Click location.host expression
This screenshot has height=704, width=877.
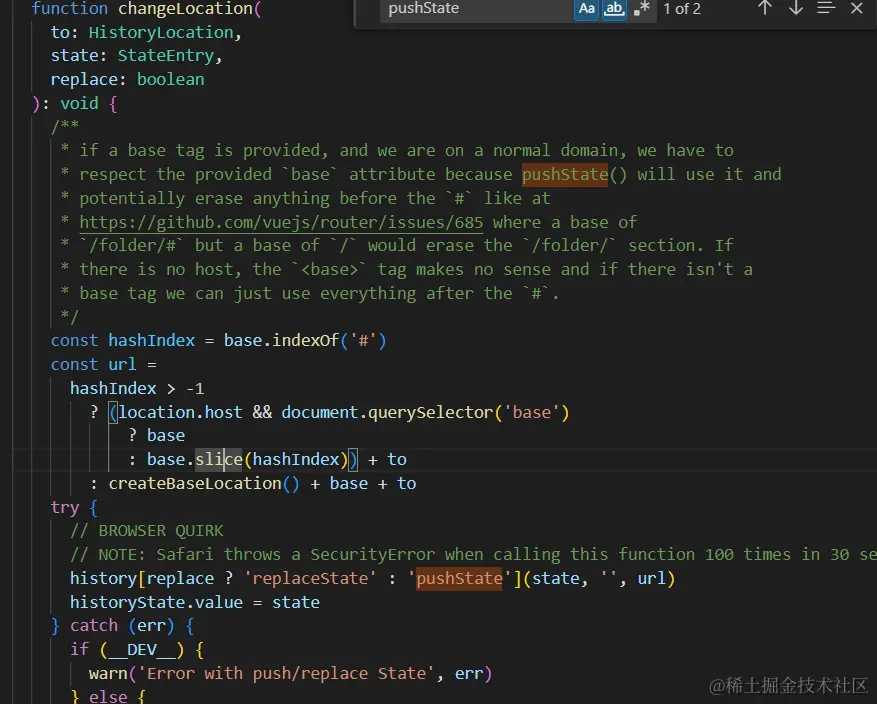click(x=180, y=413)
